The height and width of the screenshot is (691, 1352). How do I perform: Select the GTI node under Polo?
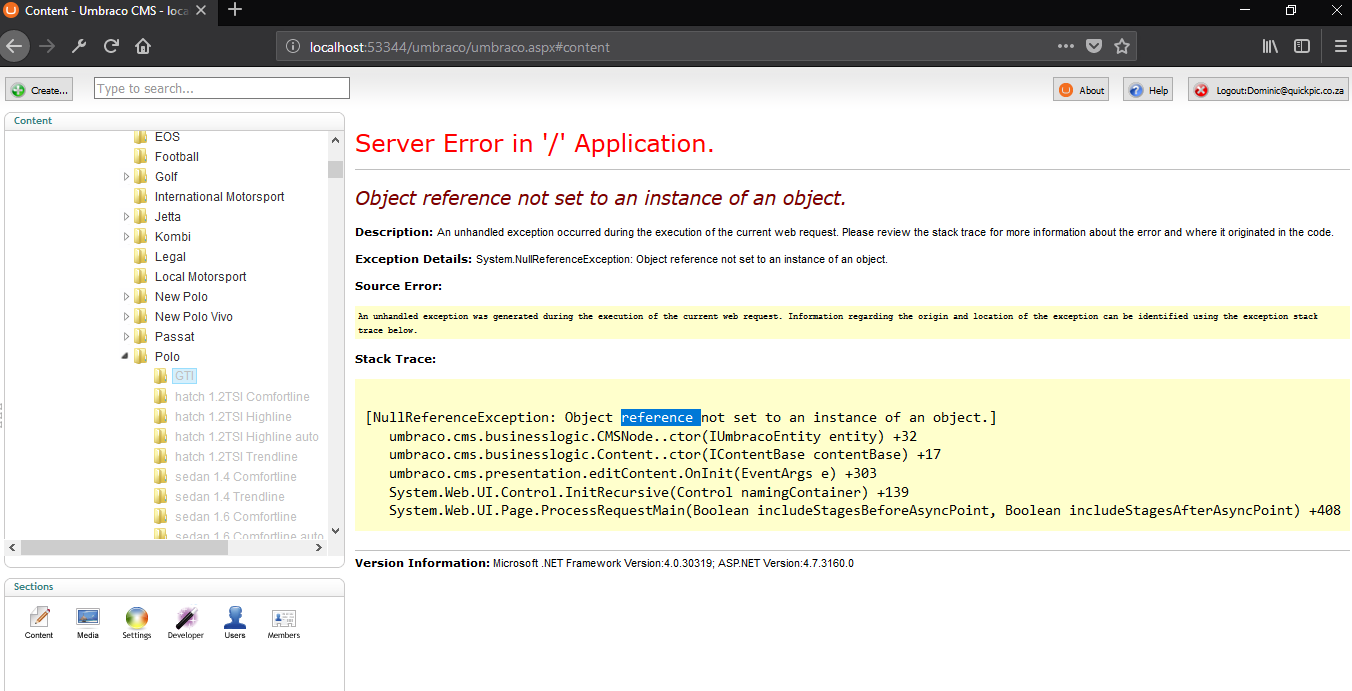point(185,376)
